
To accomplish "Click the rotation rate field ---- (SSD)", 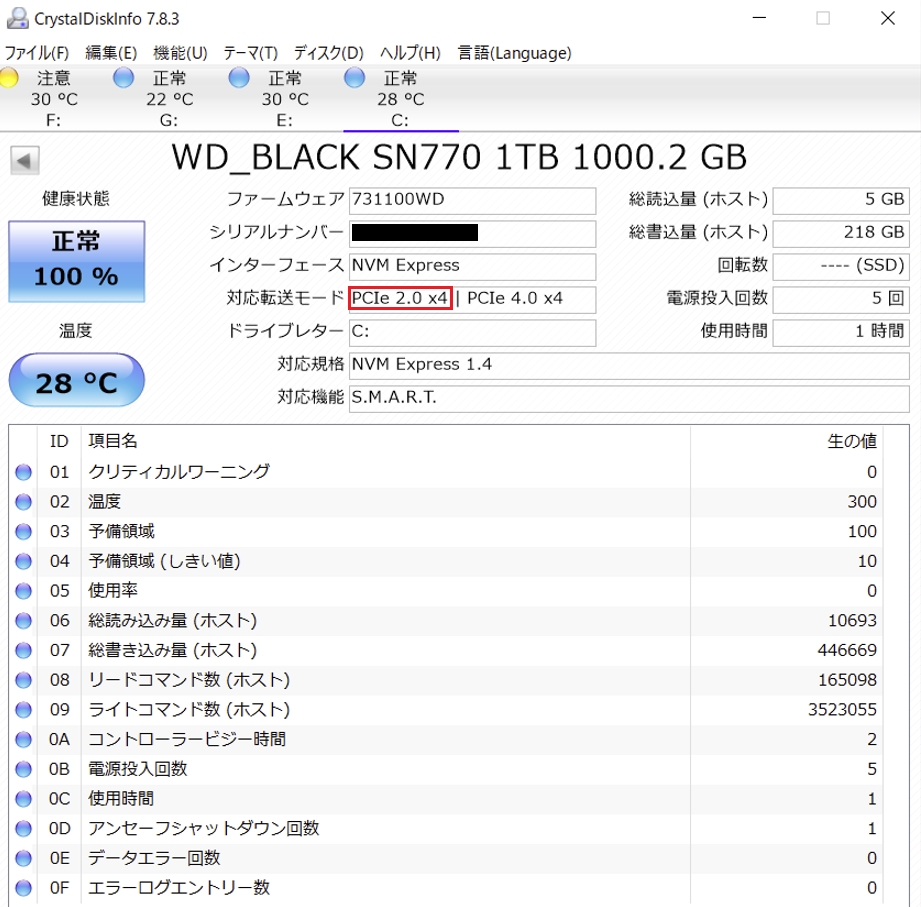I will click(x=841, y=266).
